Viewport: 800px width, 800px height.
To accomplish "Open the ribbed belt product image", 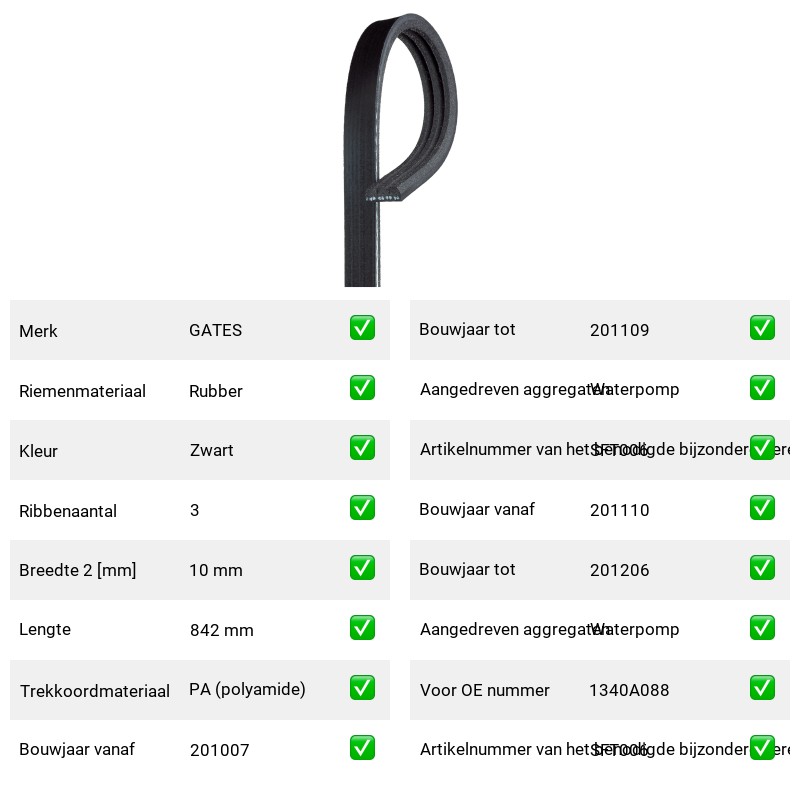I will tap(400, 149).
